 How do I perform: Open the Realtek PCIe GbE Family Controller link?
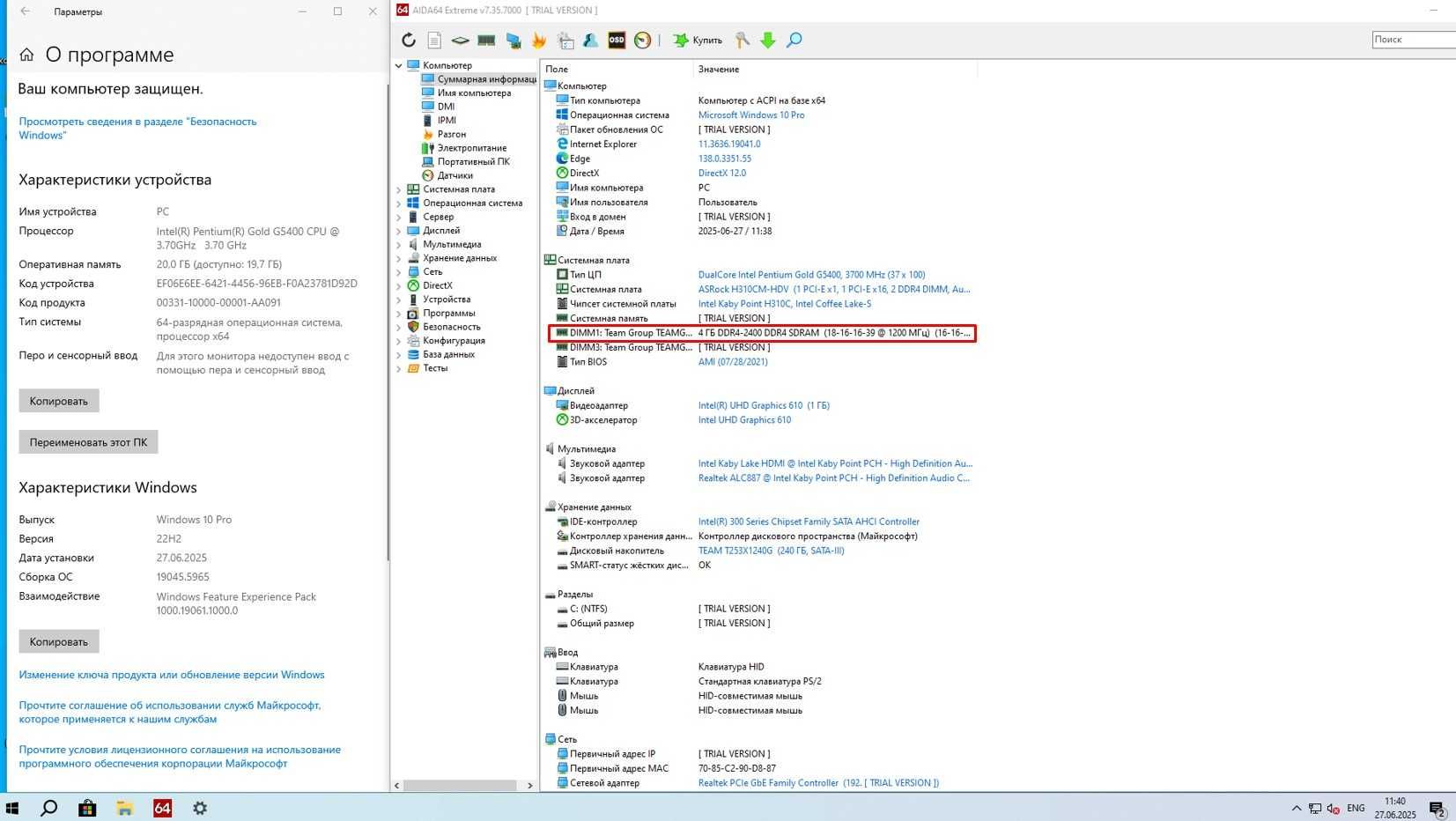(x=818, y=783)
